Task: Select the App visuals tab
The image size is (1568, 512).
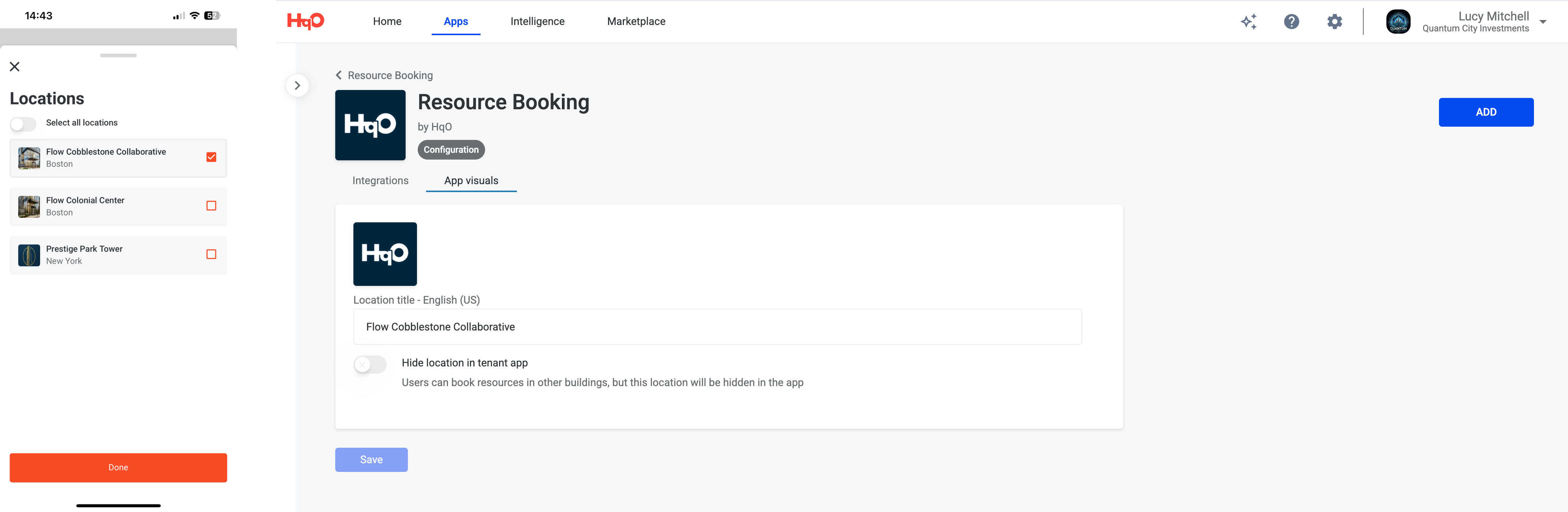Action: tap(471, 181)
